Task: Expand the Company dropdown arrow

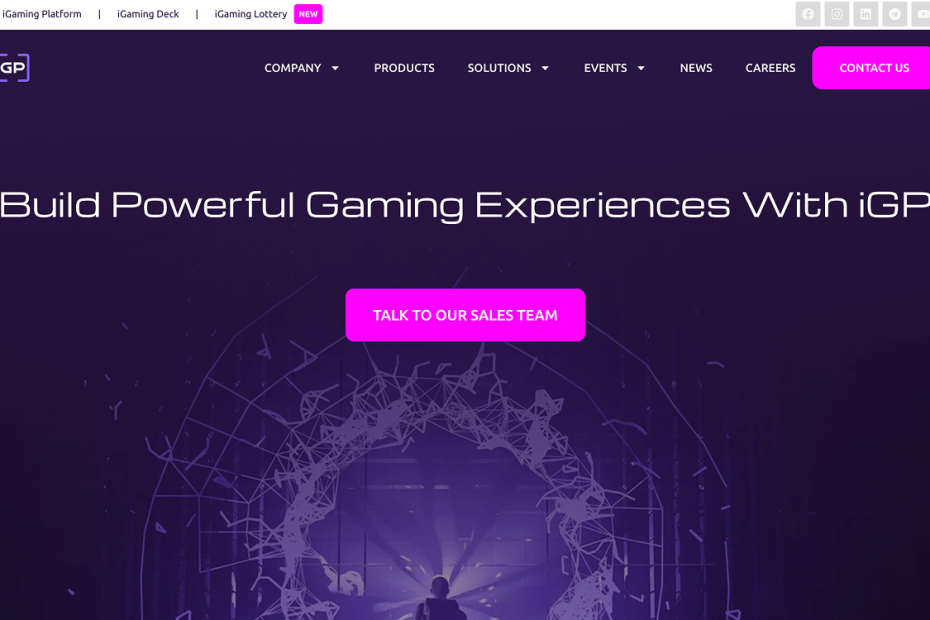Action: 335,68
